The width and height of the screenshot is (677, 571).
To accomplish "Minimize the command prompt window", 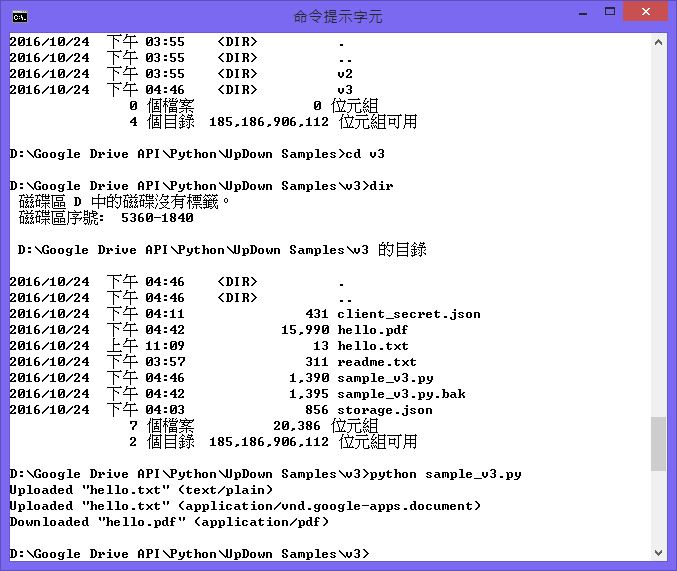I will pos(583,13).
